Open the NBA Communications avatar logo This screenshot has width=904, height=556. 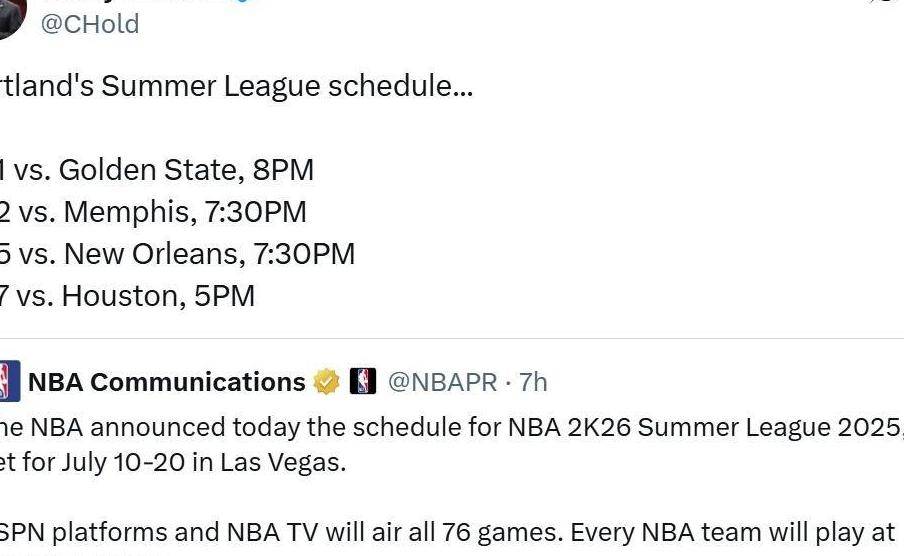pos(8,382)
